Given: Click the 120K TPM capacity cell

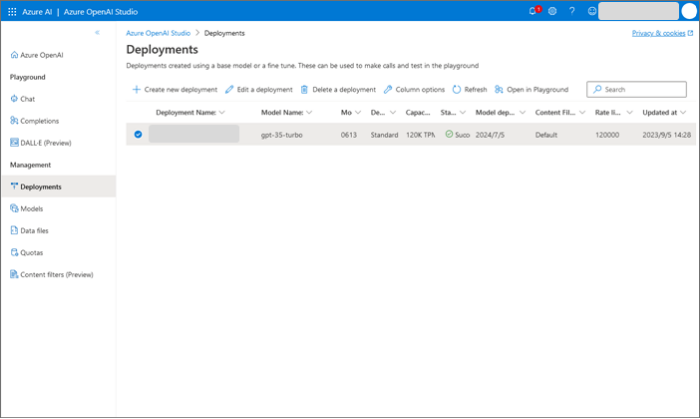Looking at the screenshot, I should click(x=420, y=135).
